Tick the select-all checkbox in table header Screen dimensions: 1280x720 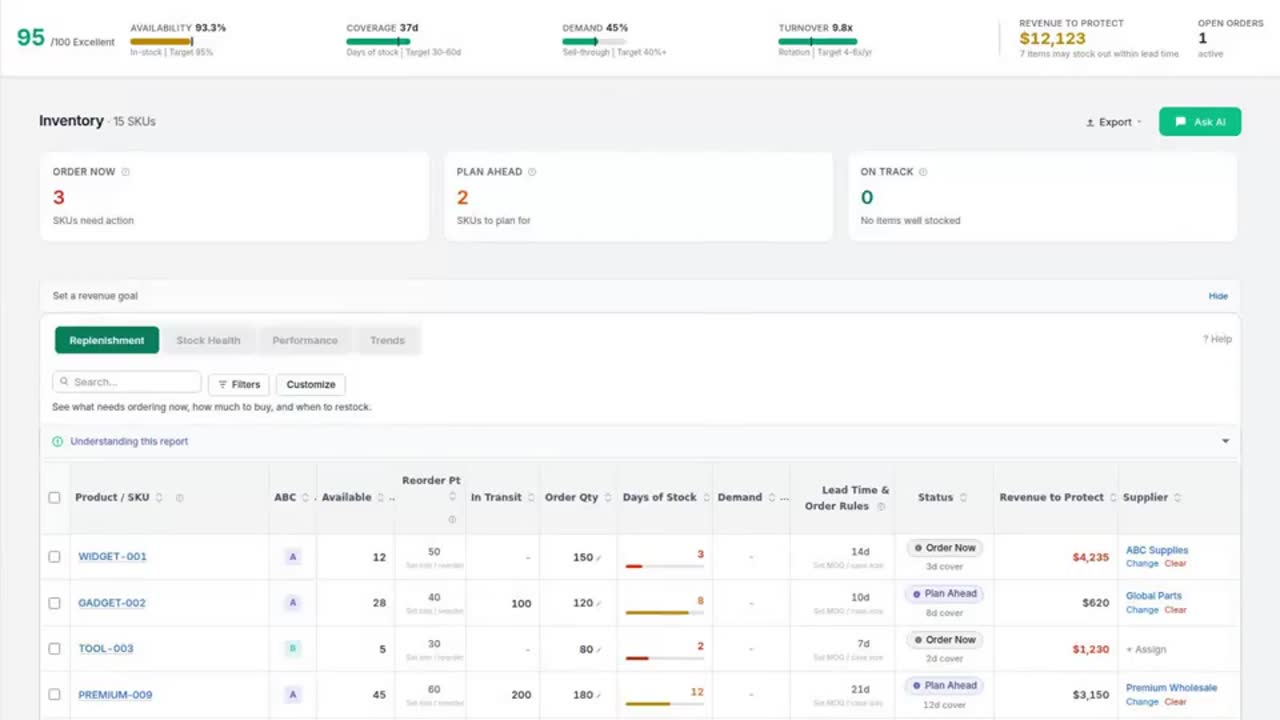(x=54, y=498)
